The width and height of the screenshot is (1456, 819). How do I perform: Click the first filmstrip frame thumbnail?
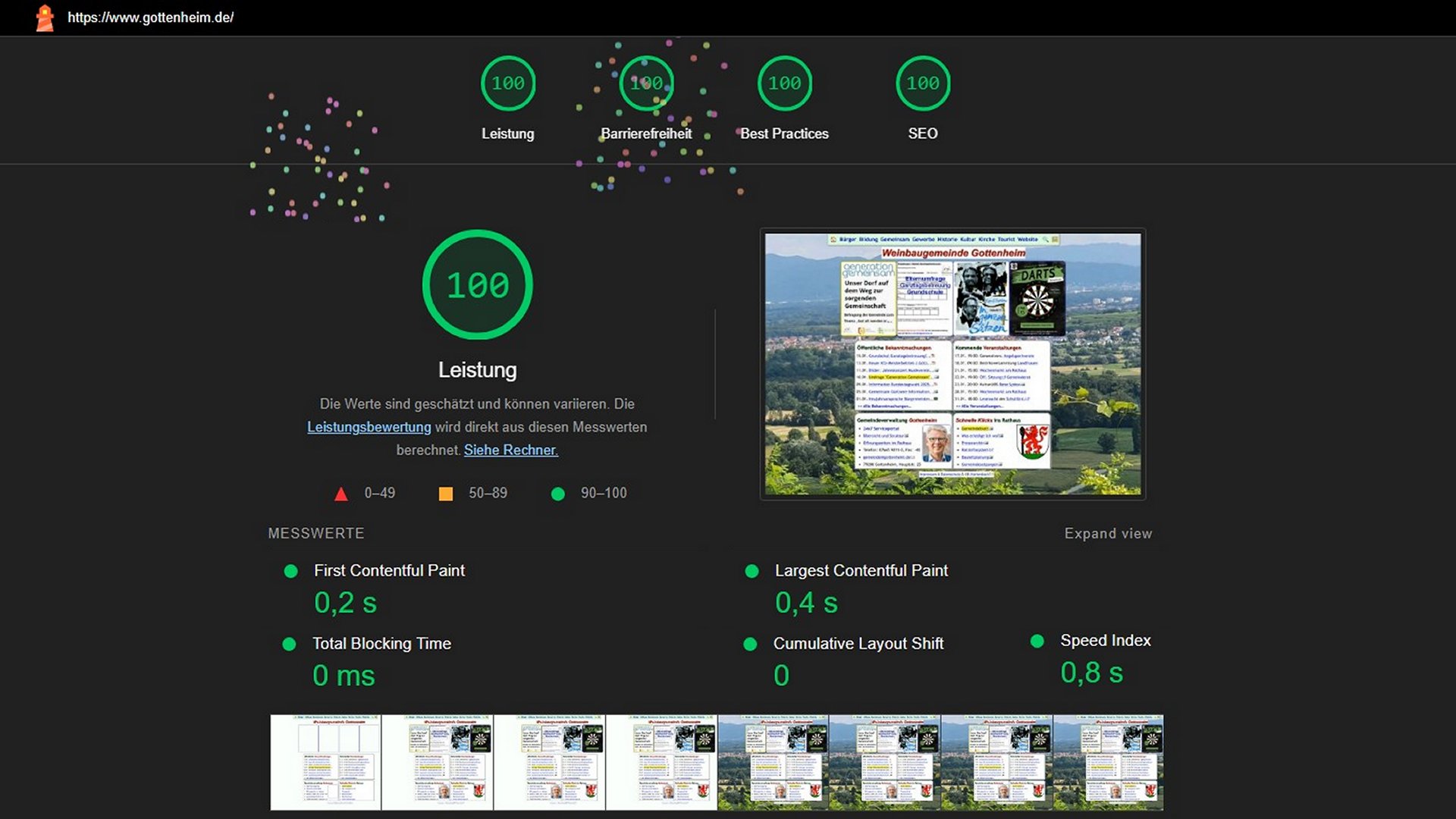pyautogui.click(x=325, y=762)
